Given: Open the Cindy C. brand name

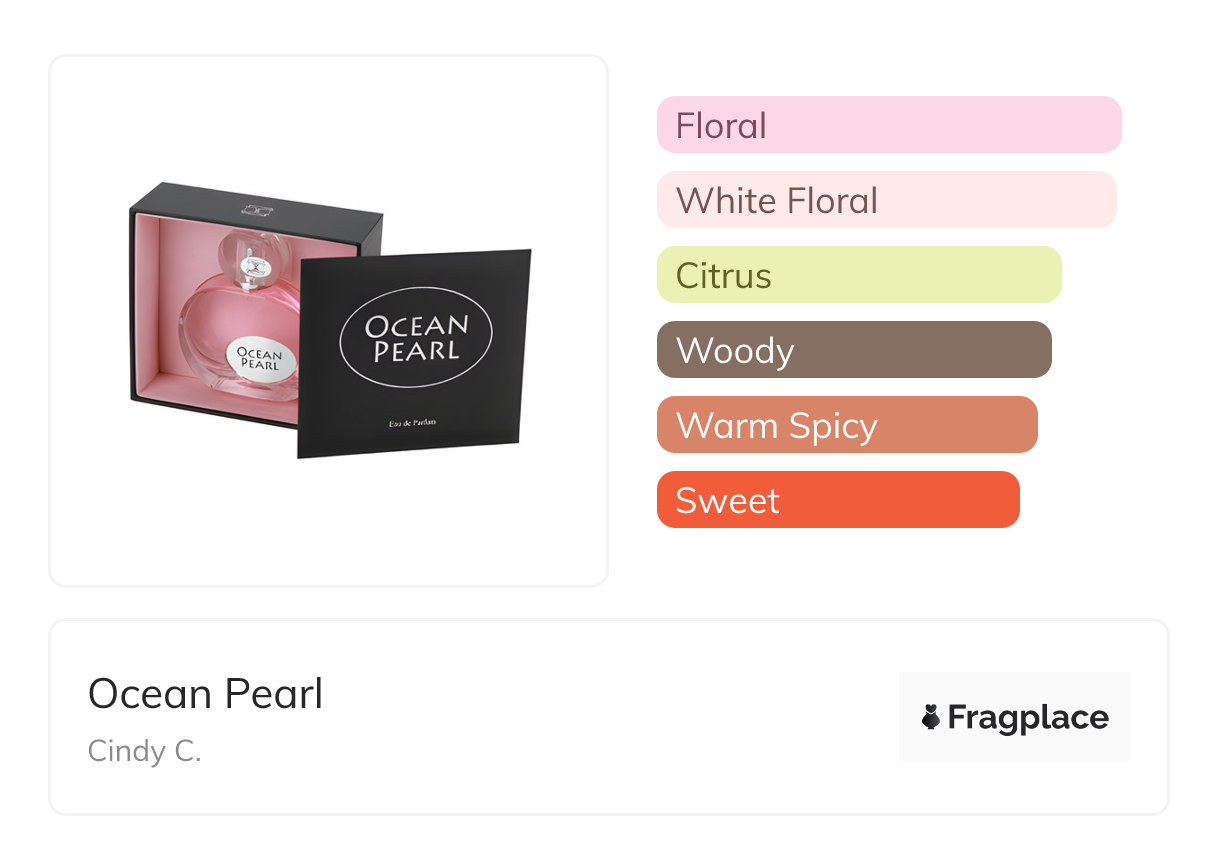Looking at the screenshot, I should tap(145, 751).
